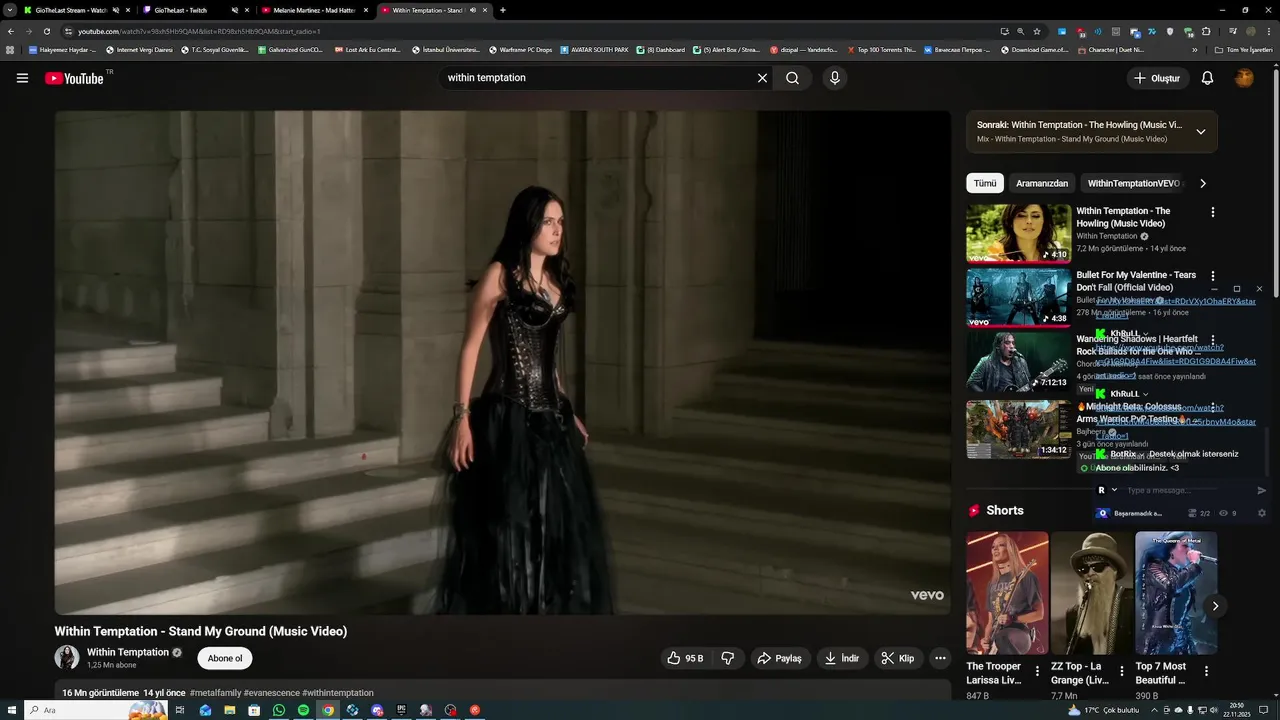The width and height of the screenshot is (1280, 720).
Task: Create a clip with Klip button
Action: tap(898, 658)
